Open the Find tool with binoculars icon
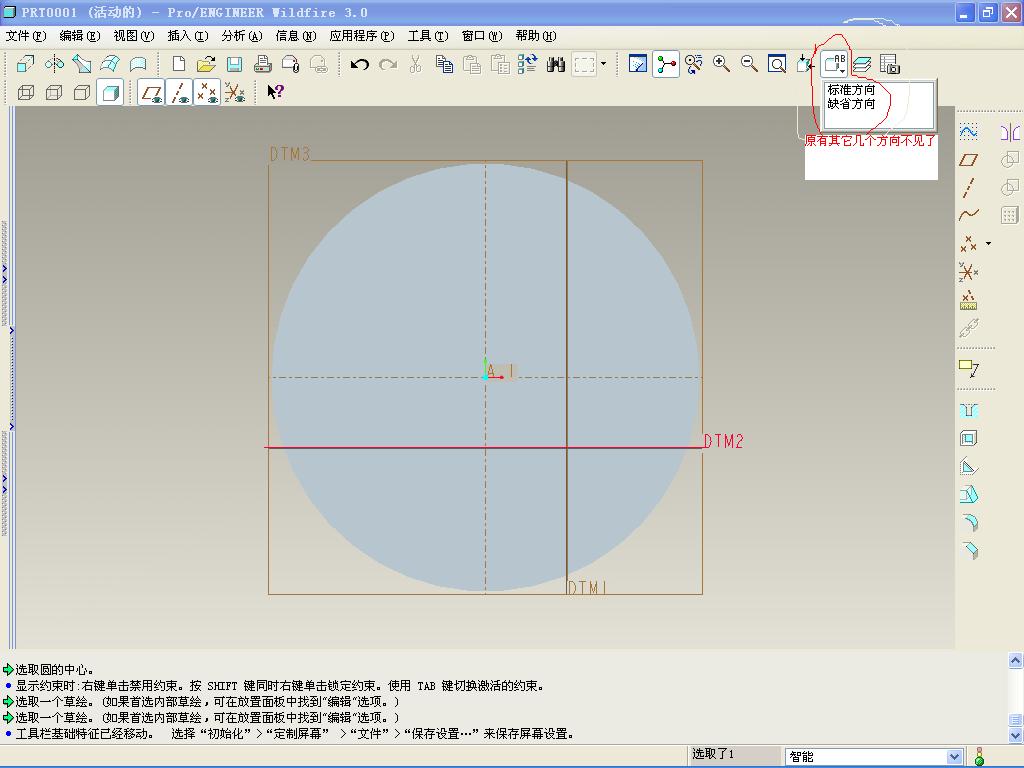 point(556,64)
